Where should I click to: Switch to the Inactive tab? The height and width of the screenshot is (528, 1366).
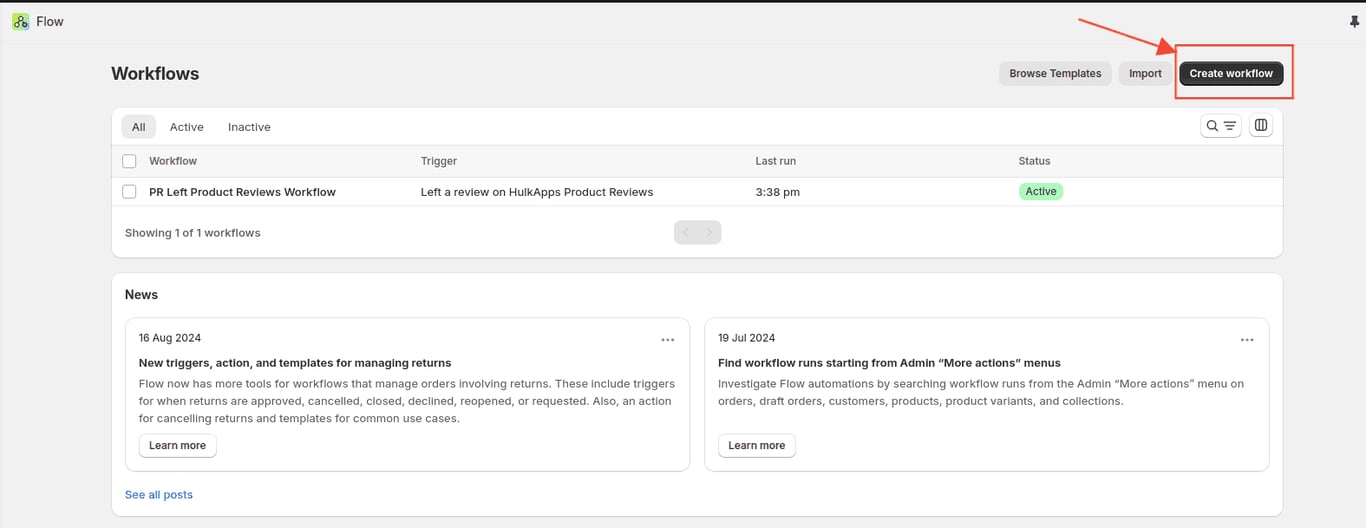(x=249, y=127)
